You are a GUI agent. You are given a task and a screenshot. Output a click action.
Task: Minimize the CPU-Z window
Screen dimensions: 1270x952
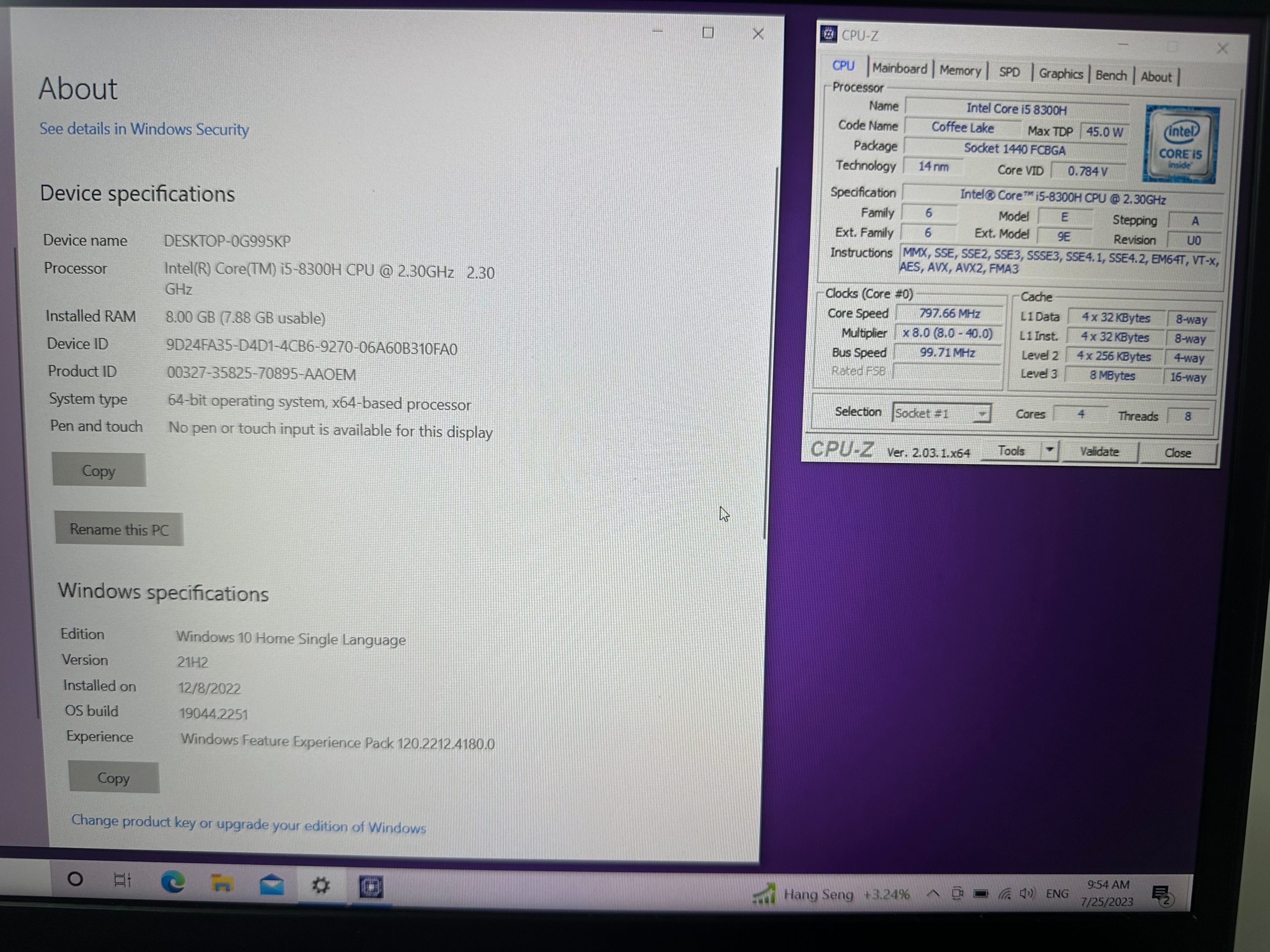(1124, 45)
